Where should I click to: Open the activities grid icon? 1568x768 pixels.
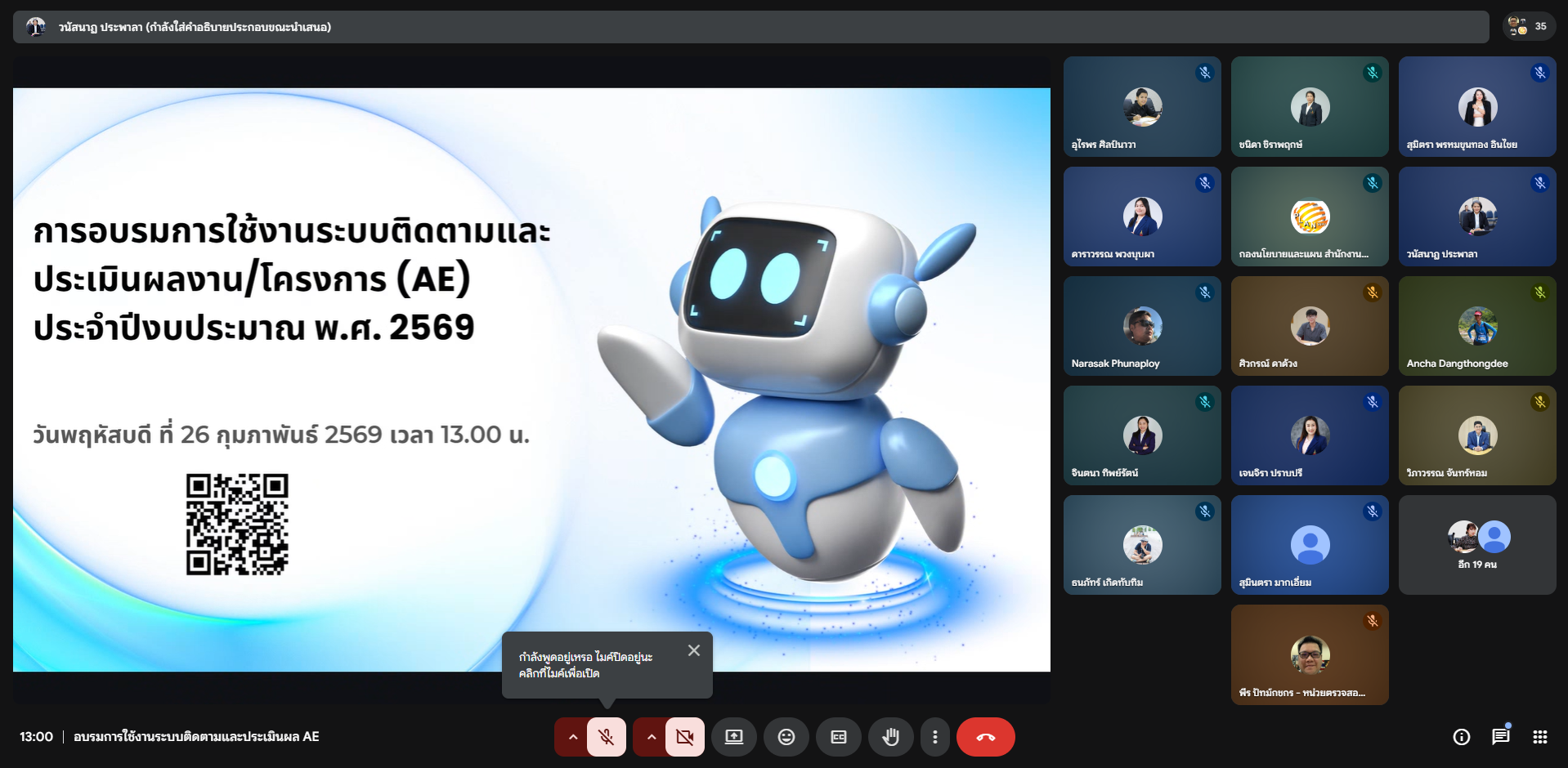coord(1539,737)
